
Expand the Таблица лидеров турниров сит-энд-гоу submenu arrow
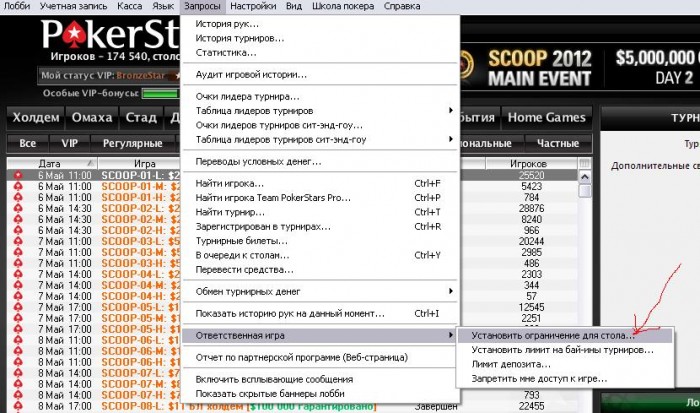pos(451,139)
